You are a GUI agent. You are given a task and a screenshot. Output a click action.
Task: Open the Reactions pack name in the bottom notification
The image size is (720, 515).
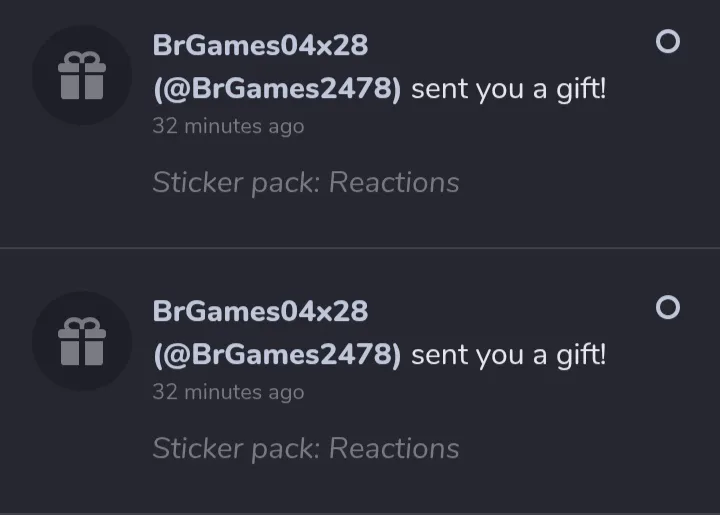[x=394, y=448]
